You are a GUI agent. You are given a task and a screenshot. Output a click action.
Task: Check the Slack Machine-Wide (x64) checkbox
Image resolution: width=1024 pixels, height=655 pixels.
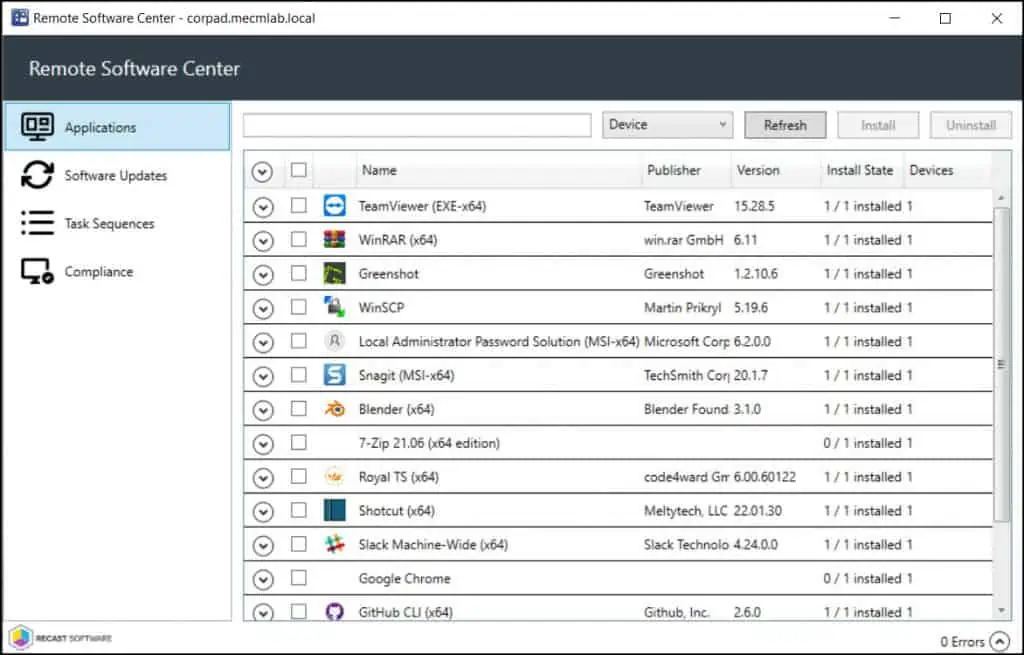(298, 543)
